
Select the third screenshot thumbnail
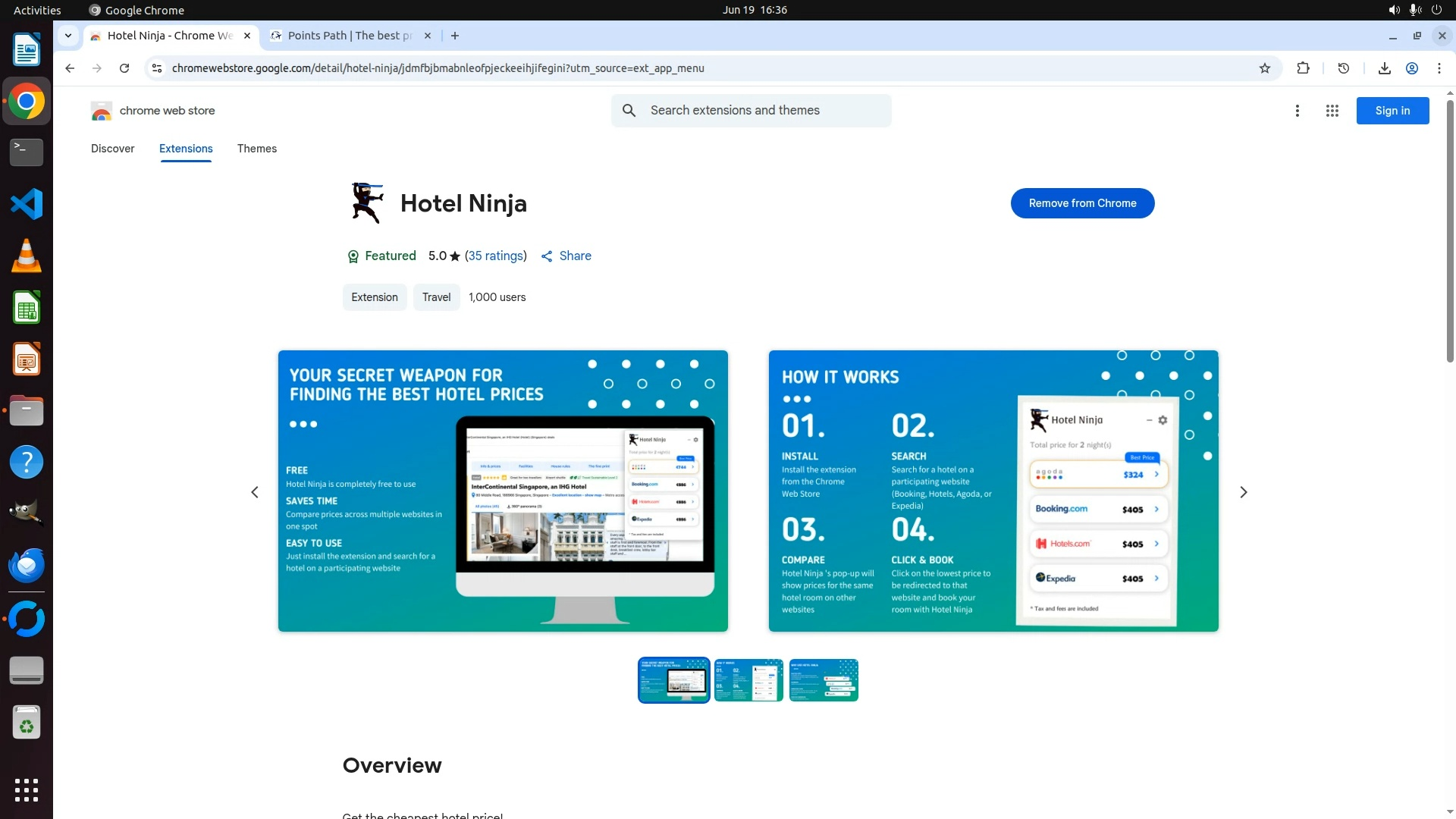pos(823,680)
